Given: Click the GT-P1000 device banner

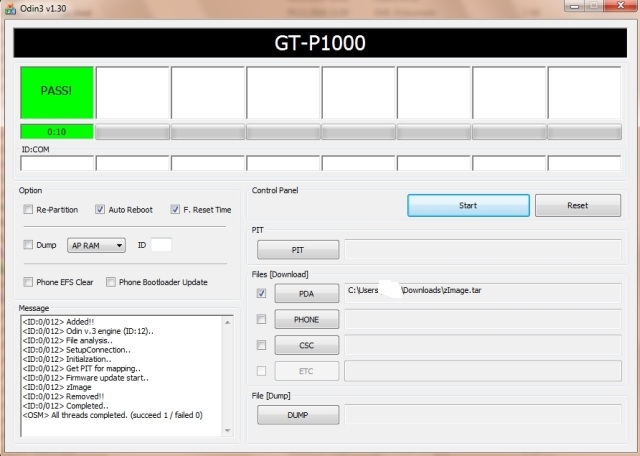Looking at the screenshot, I should [320, 43].
